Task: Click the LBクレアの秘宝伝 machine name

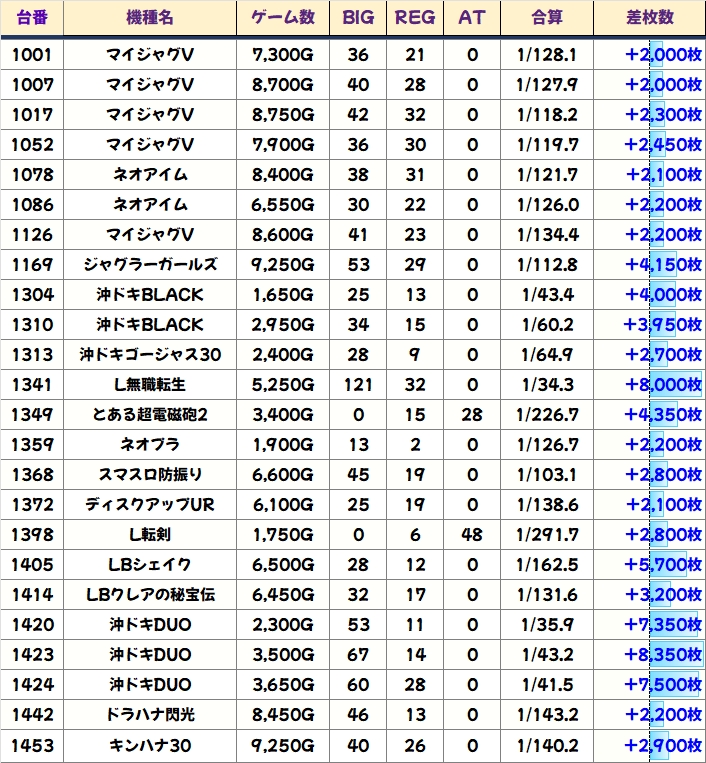Action: tap(149, 595)
